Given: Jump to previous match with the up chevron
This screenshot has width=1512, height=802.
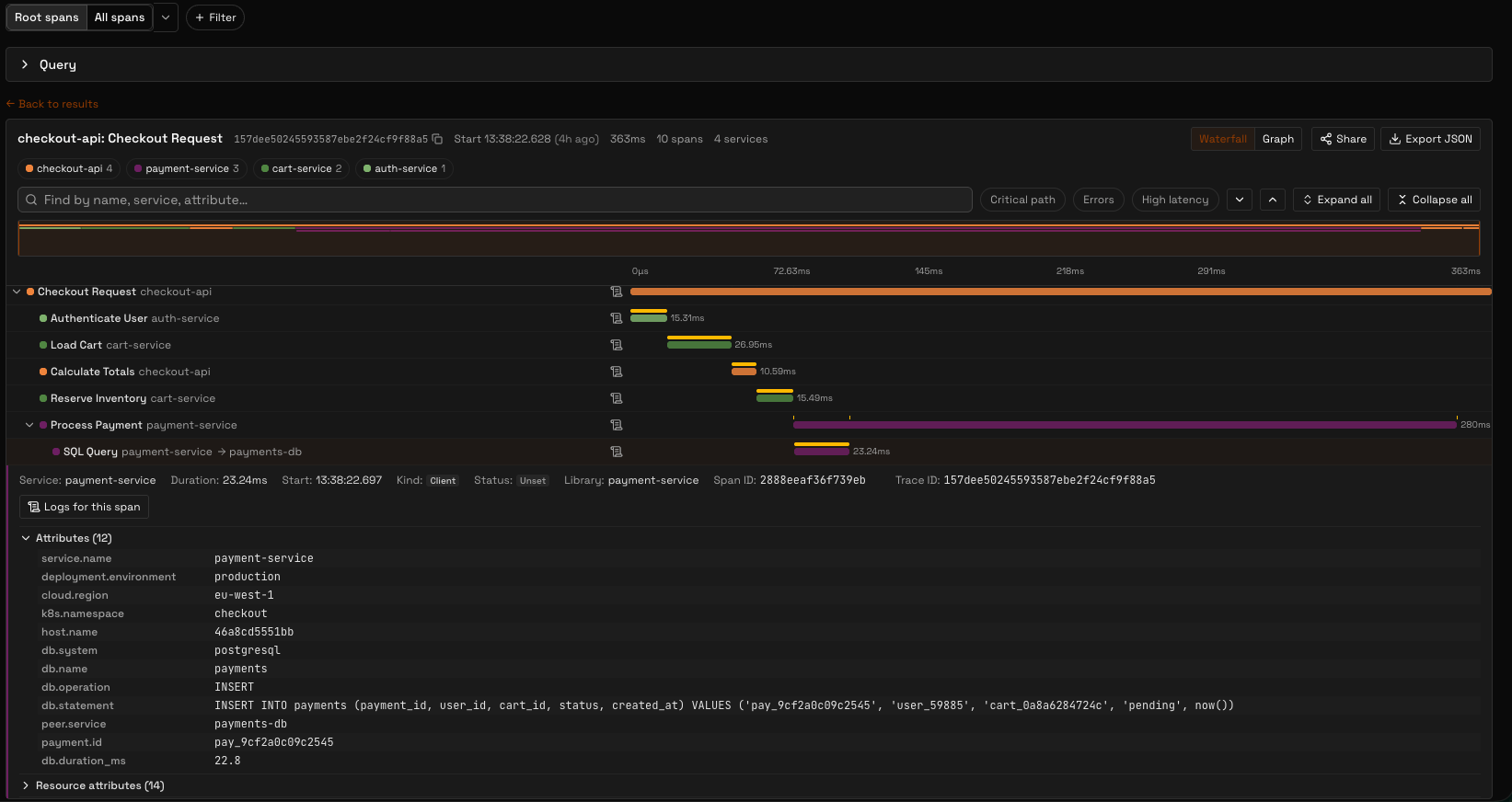Looking at the screenshot, I should (1273, 200).
